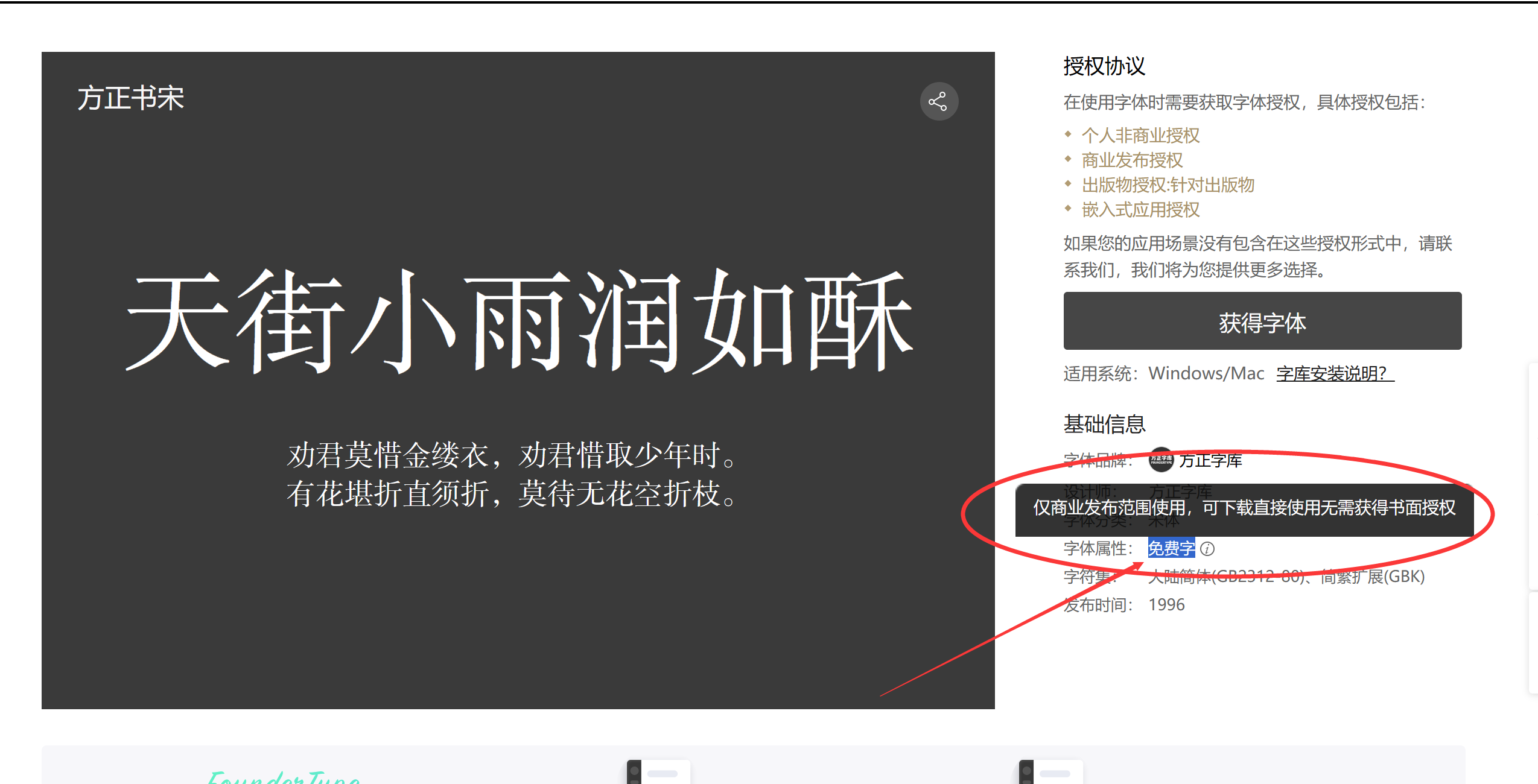
Task: Click the 方正字库 brand name text
Action: [1210, 461]
